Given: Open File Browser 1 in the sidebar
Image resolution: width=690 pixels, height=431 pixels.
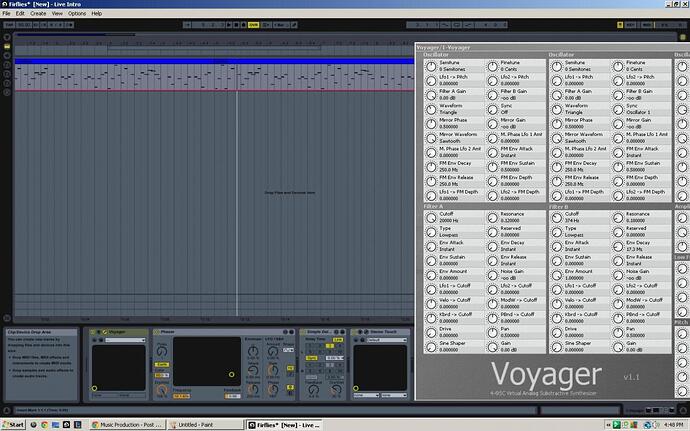Looking at the screenshot, I should tap(7, 65).
